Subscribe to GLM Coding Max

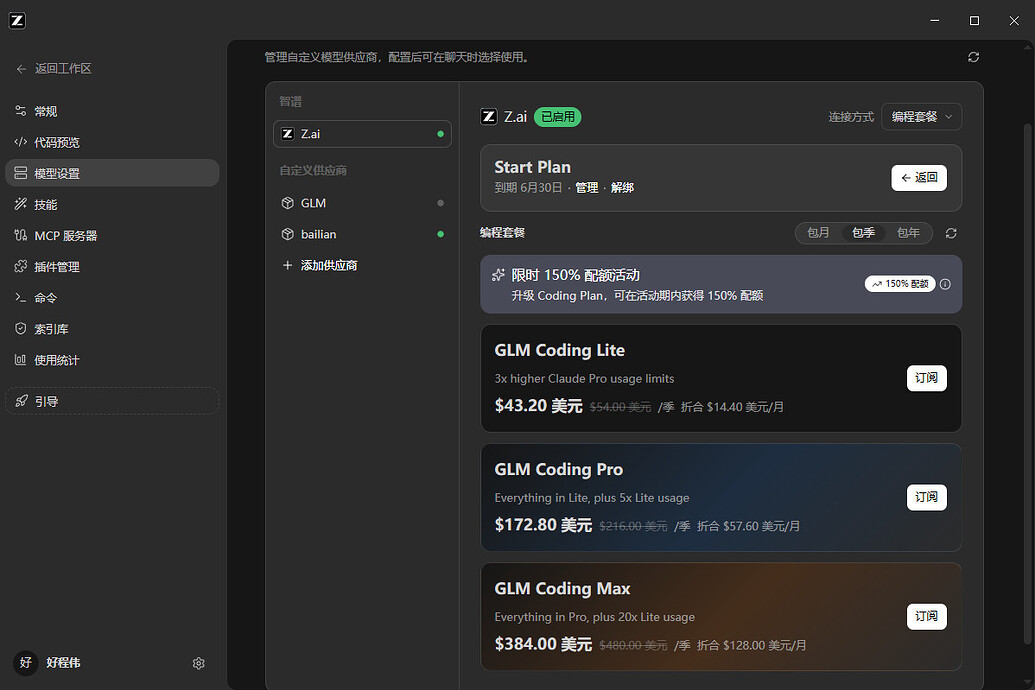(x=926, y=616)
